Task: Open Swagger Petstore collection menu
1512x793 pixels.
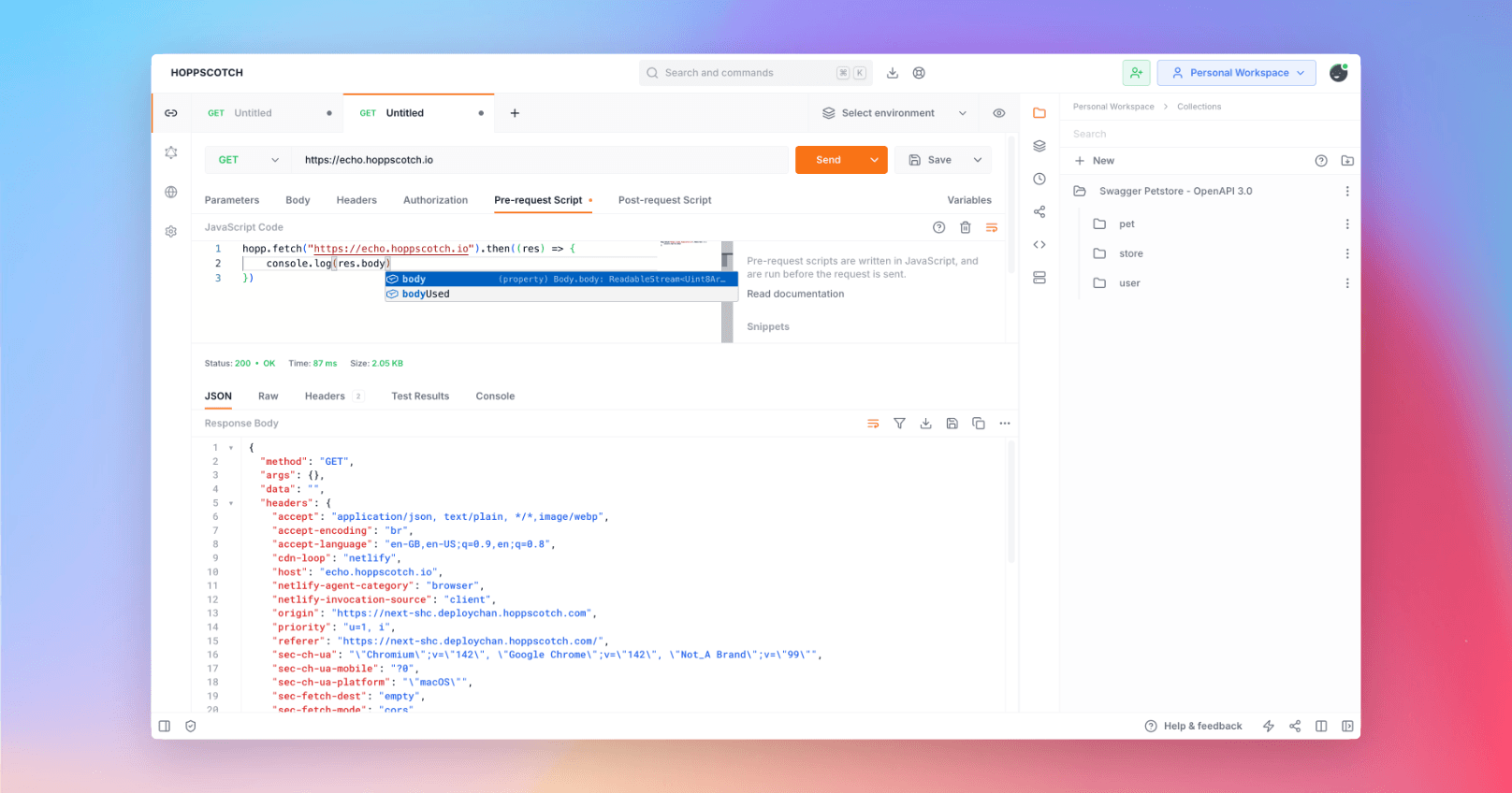Action: (1347, 191)
